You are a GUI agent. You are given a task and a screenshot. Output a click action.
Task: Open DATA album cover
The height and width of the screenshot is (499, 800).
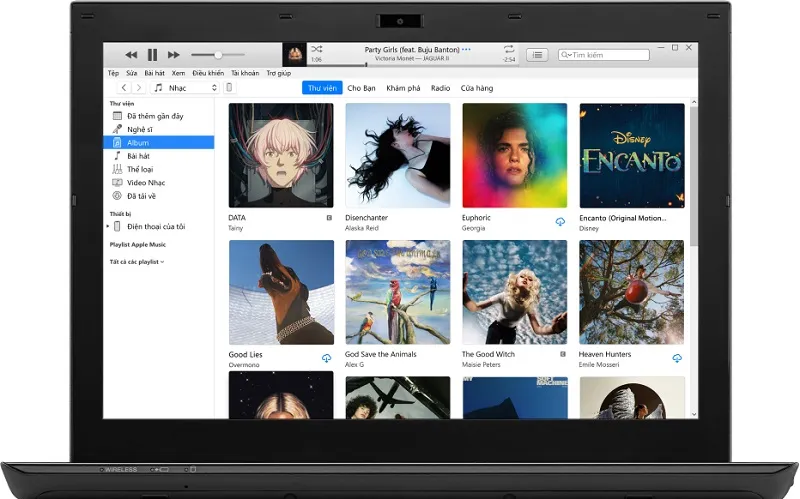281,155
